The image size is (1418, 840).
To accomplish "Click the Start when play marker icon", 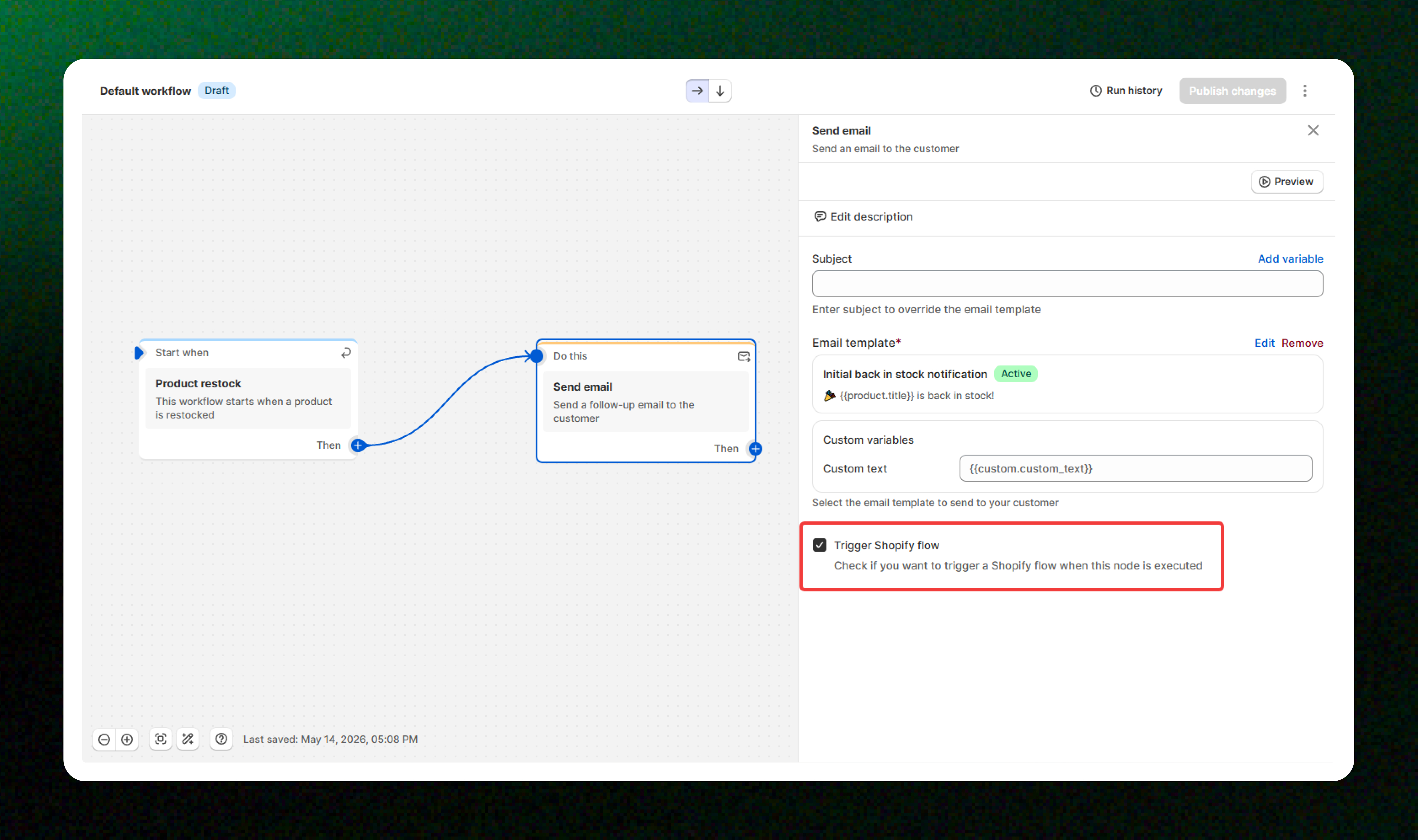I will coord(139,353).
